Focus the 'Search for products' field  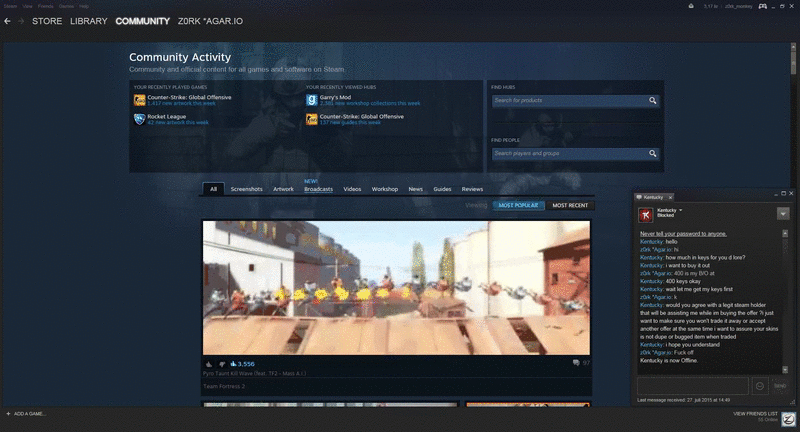[x=570, y=100]
